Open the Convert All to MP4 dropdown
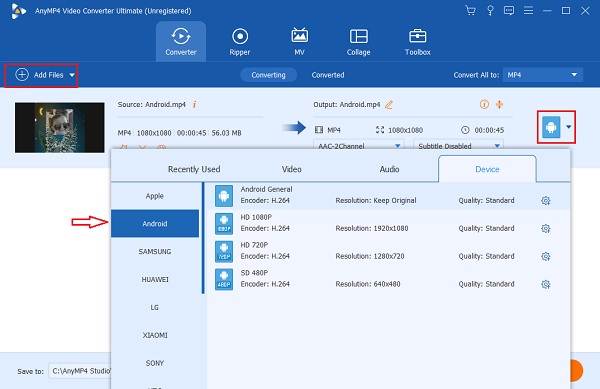The image size is (600, 389). (x=543, y=75)
